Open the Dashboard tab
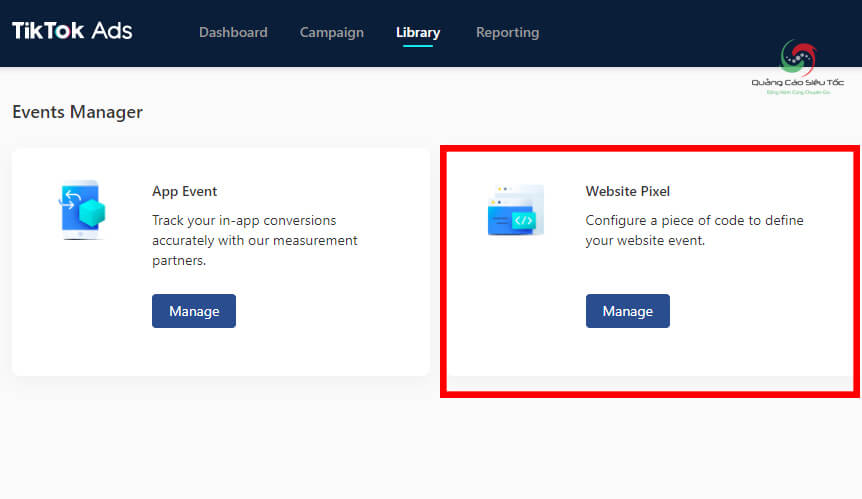The width and height of the screenshot is (862, 499). pyautogui.click(x=233, y=32)
